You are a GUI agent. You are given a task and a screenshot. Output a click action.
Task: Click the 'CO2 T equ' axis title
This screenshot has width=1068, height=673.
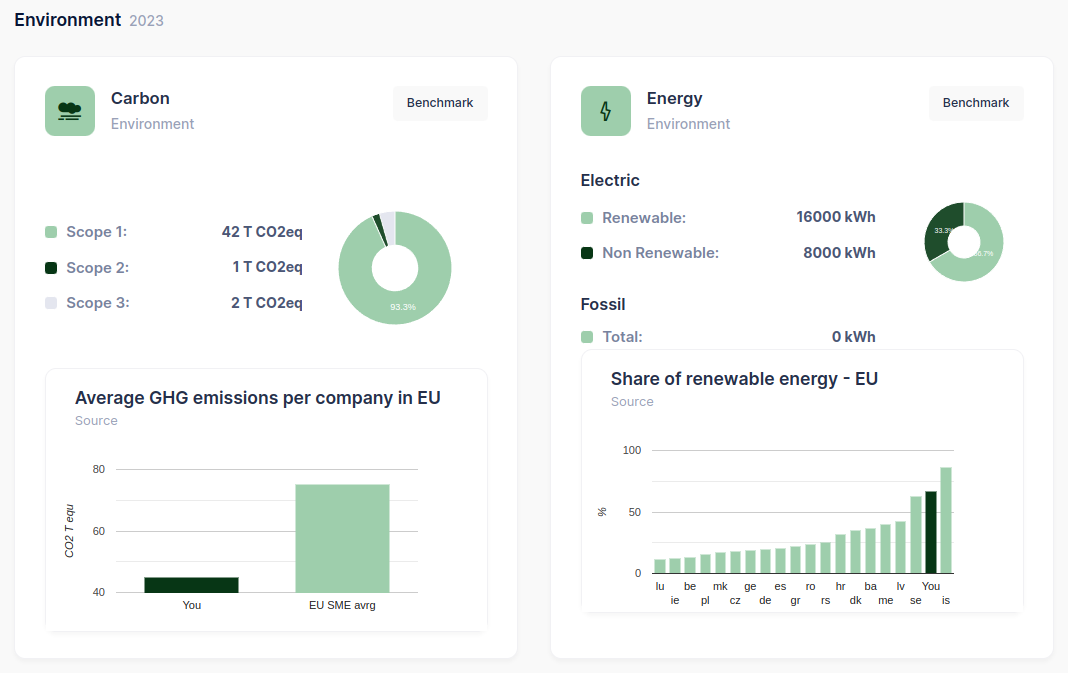69,531
